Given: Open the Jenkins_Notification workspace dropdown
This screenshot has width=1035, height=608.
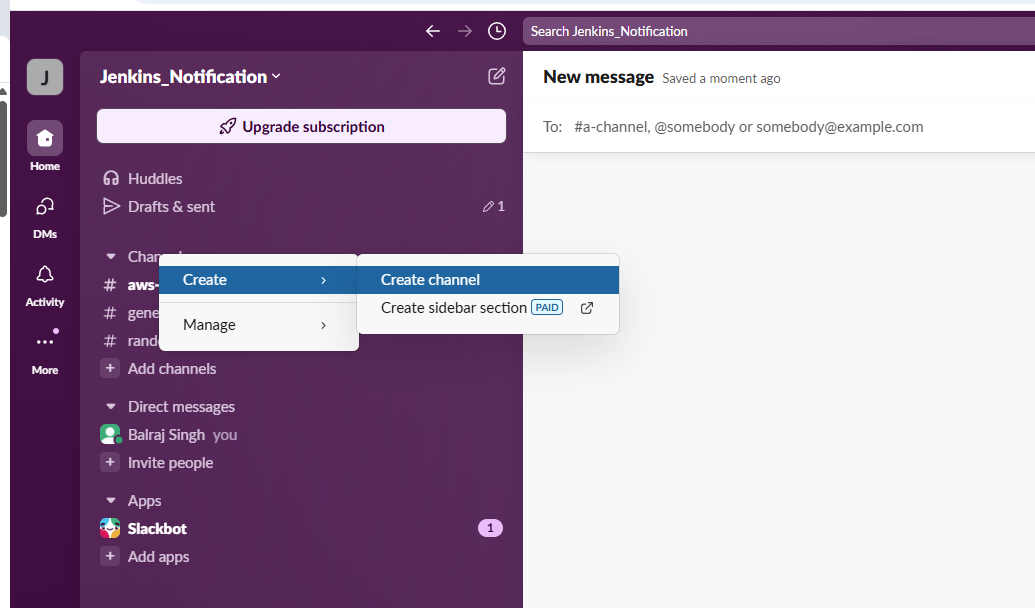Looking at the screenshot, I should point(190,77).
